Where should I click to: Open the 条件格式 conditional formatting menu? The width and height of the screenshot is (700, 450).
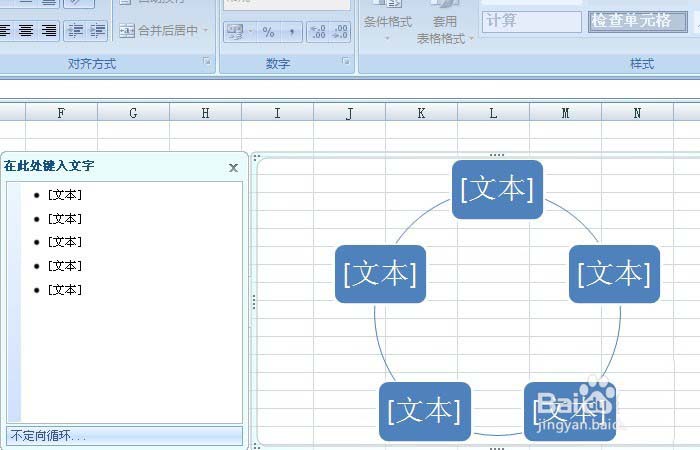(x=387, y=22)
